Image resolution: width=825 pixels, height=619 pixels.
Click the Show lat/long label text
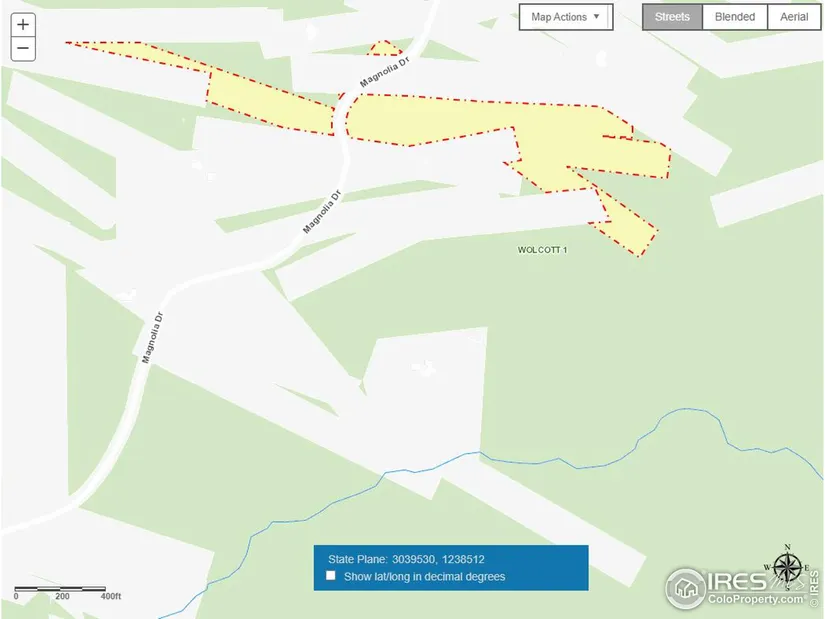[x=424, y=576]
